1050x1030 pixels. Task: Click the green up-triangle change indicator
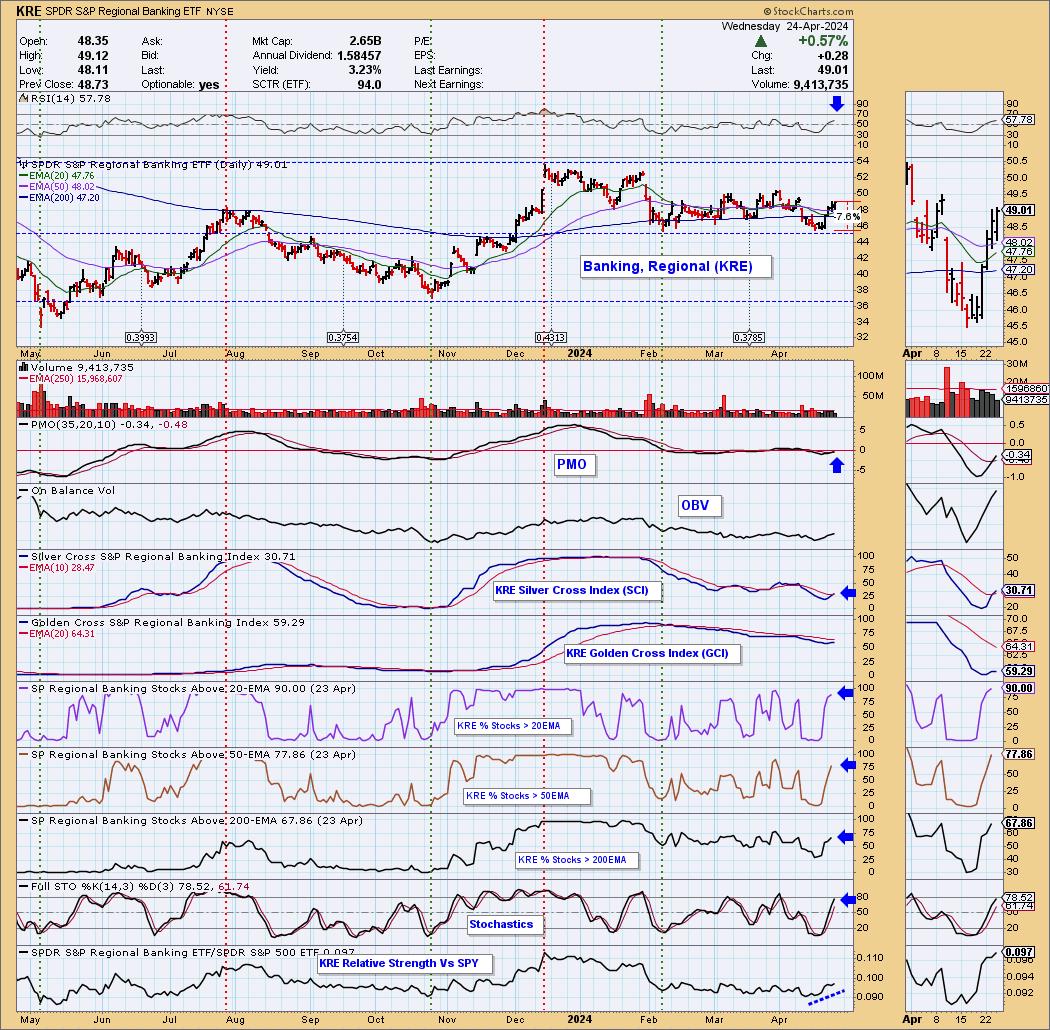click(x=761, y=42)
